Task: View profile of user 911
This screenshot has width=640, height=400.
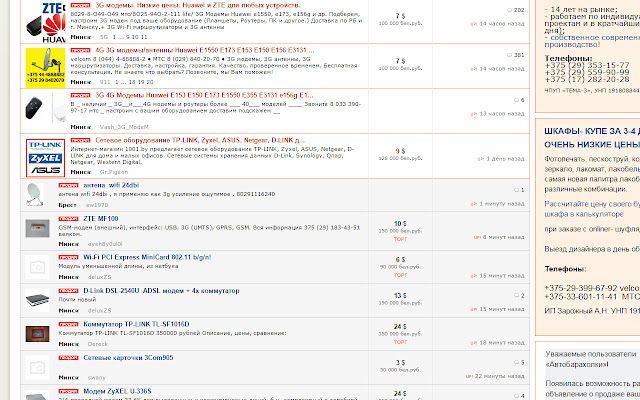Action: tap(105, 82)
